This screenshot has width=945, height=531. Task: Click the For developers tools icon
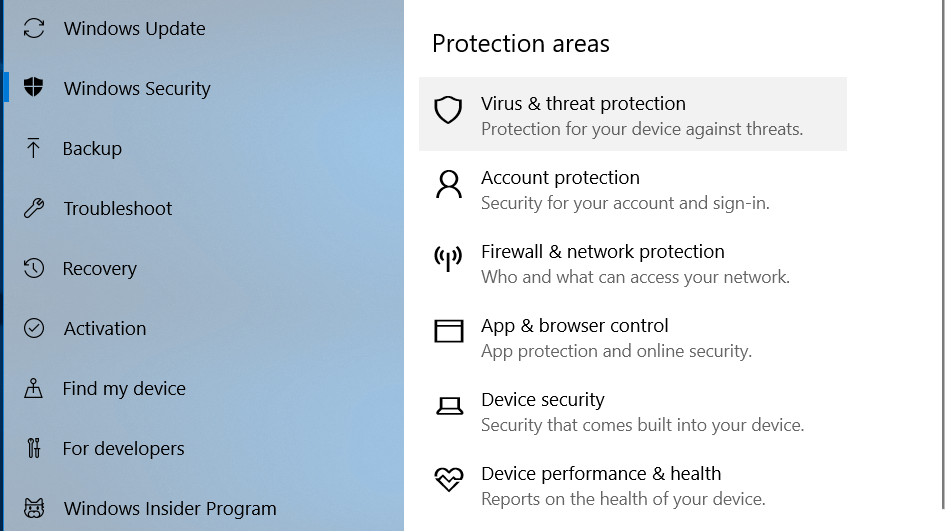(x=34, y=448)
